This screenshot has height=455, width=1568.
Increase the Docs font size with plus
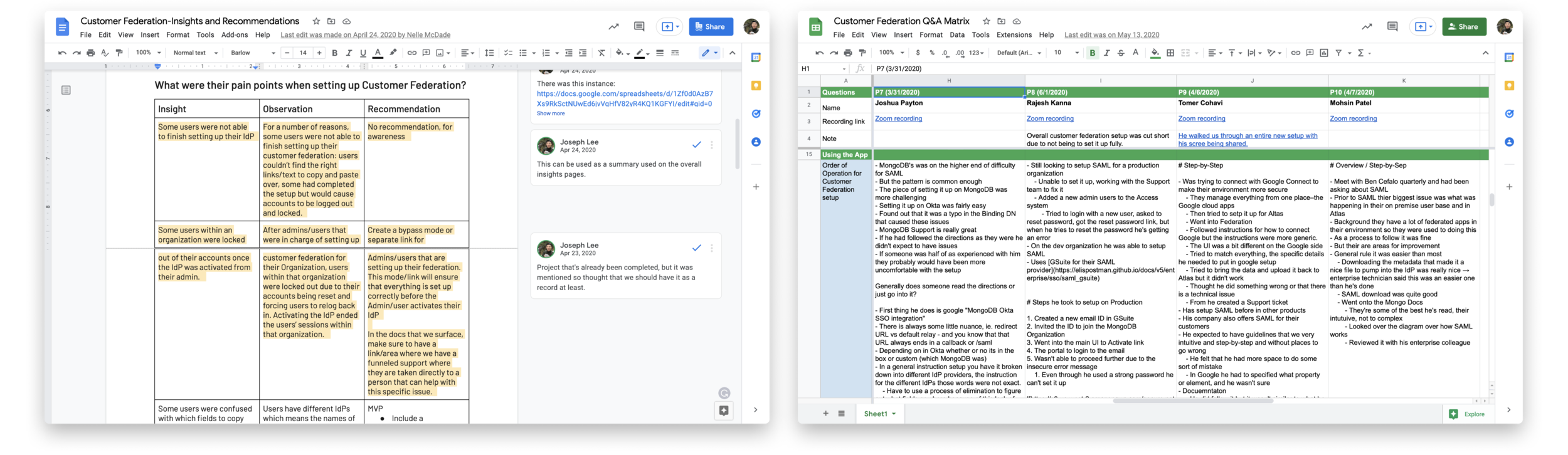click(x=319, y=53)
